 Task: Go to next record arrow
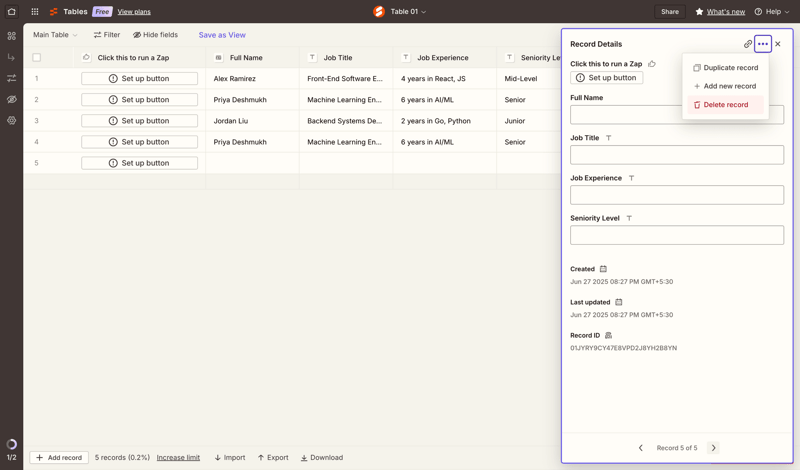click(x=713, y=448)
